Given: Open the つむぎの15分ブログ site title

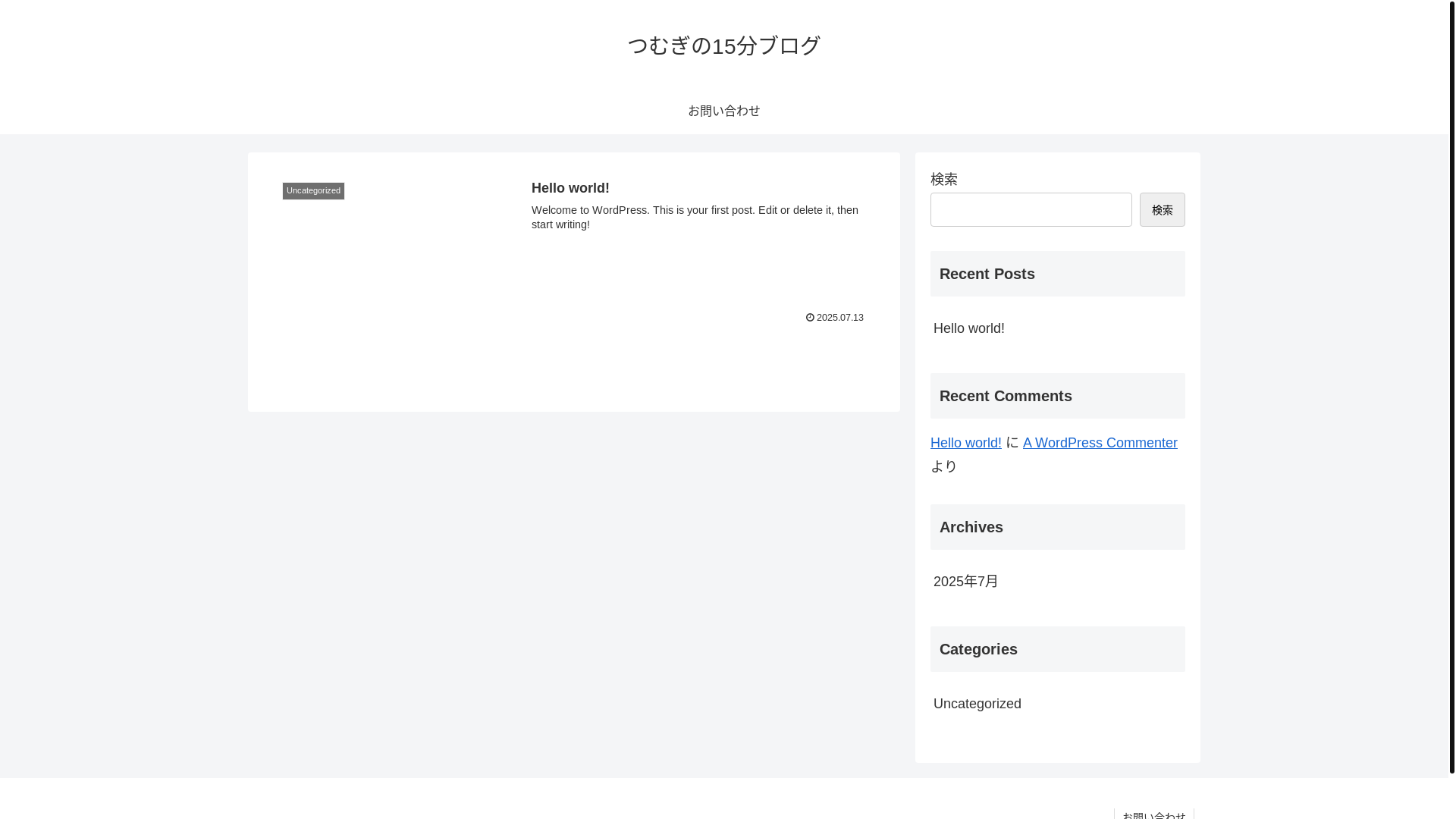Looking at the screenshot, I should click(x=723, y=45).
